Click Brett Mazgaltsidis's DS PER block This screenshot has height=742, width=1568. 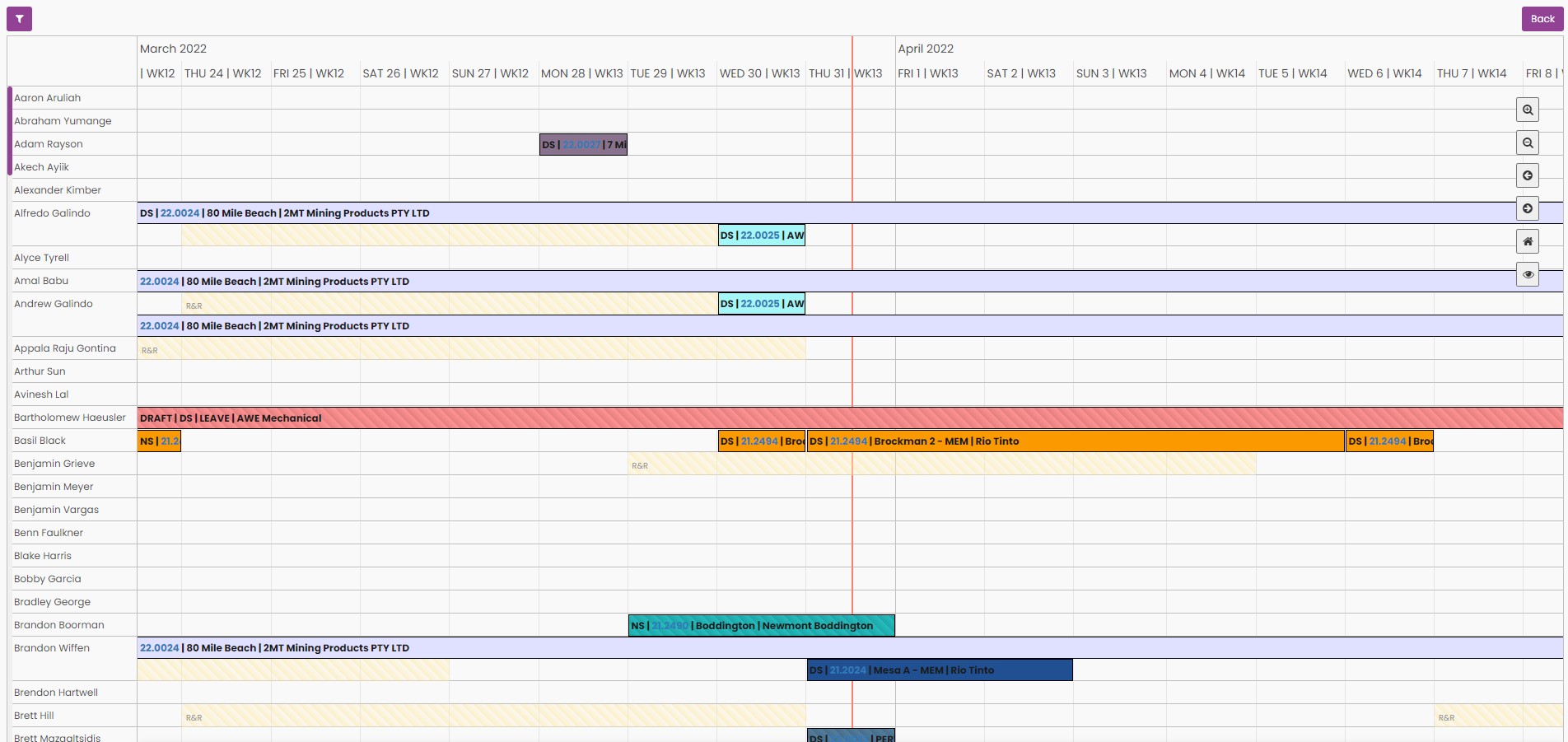coord(851,735)
